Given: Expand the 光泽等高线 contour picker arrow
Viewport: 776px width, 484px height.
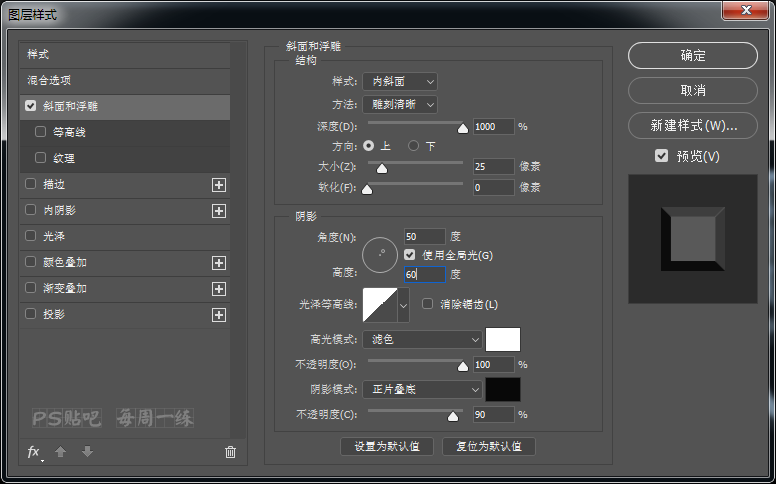Looking at the screenshot, I should pos(403,305).
